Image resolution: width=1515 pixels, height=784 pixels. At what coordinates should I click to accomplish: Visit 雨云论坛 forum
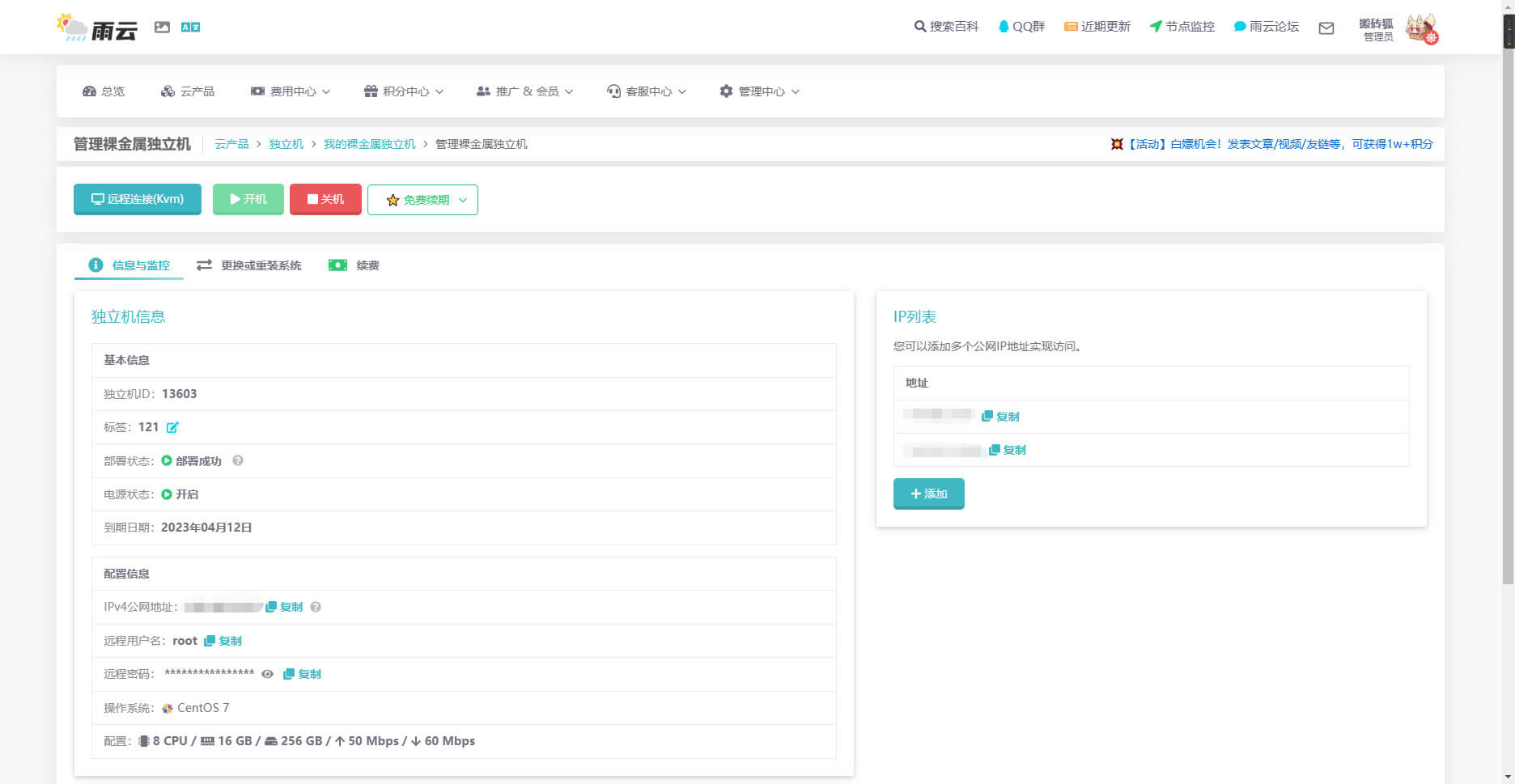[x=1266, y=27]
